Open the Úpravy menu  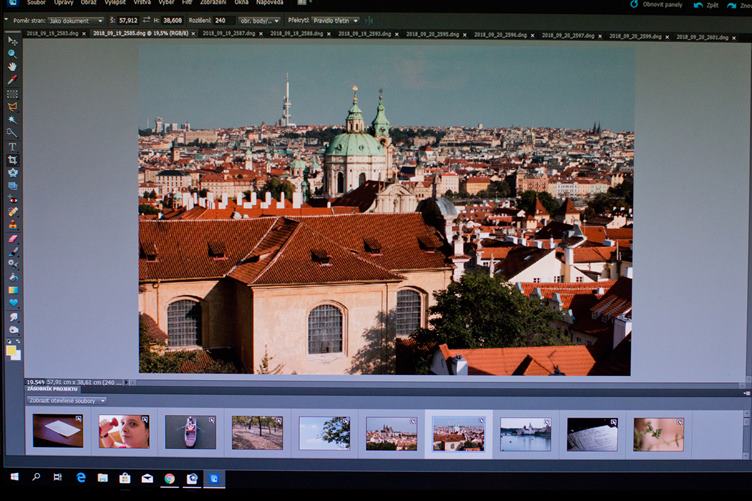64,2
